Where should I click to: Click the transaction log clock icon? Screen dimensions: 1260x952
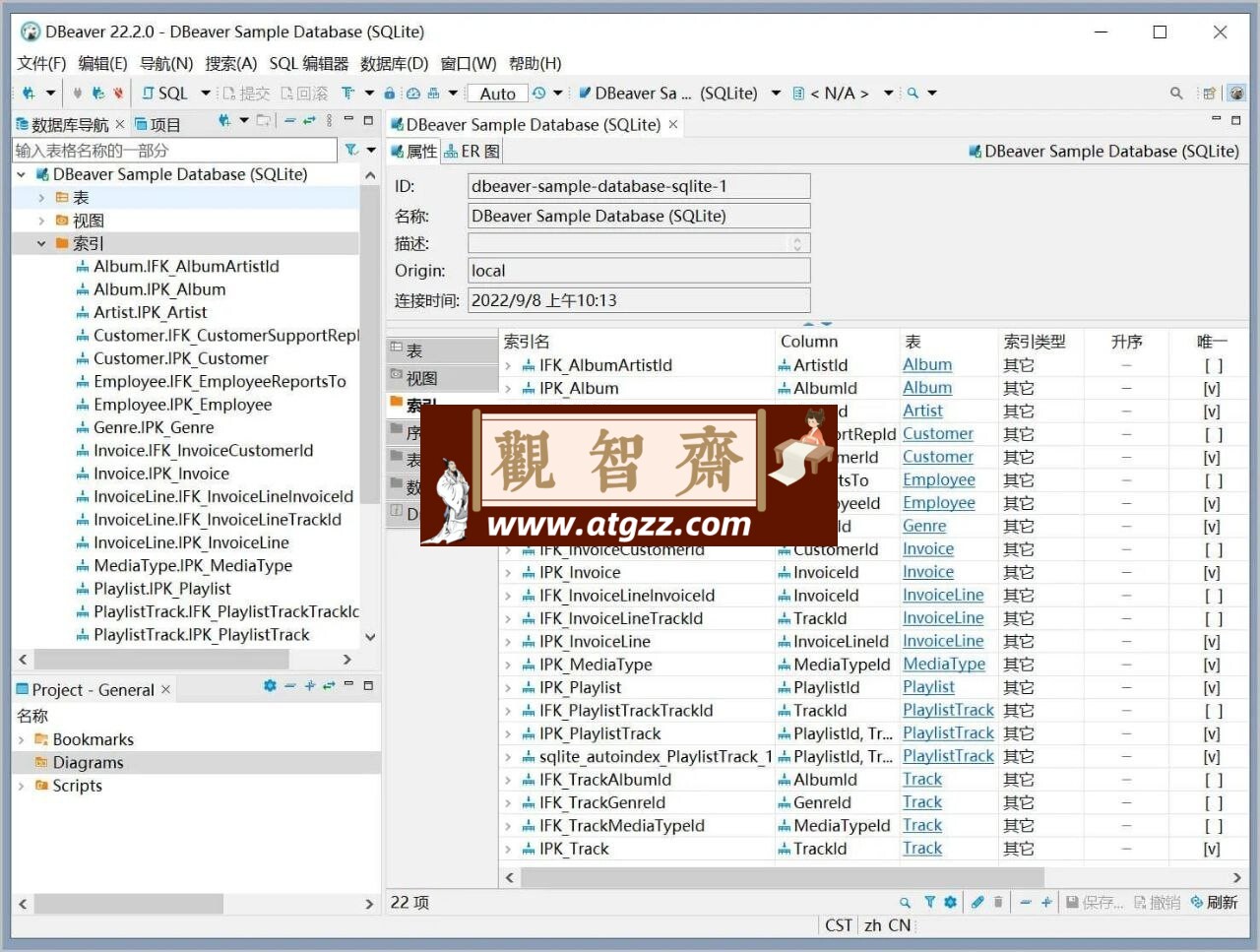538,94
